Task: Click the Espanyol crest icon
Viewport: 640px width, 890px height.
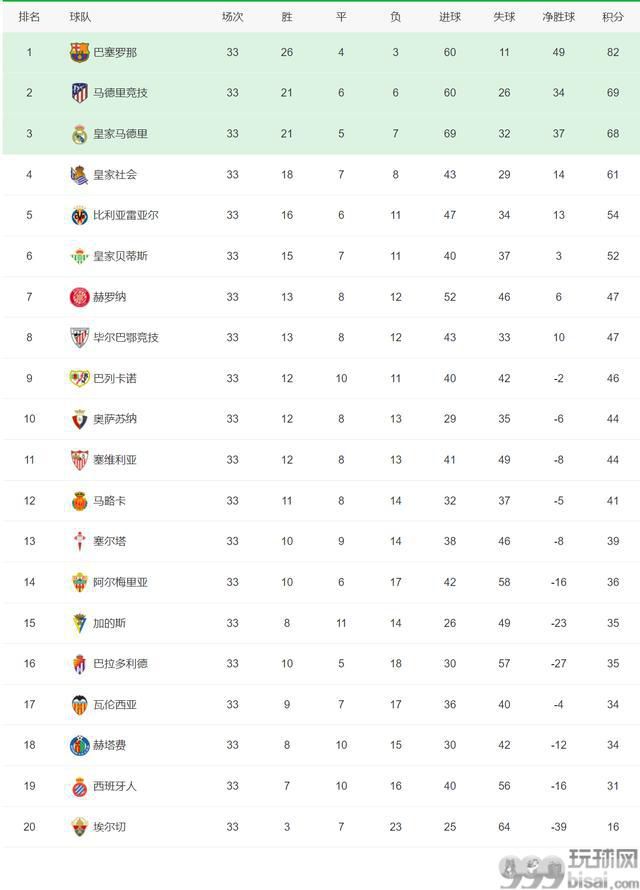Action: coord(79,786)
